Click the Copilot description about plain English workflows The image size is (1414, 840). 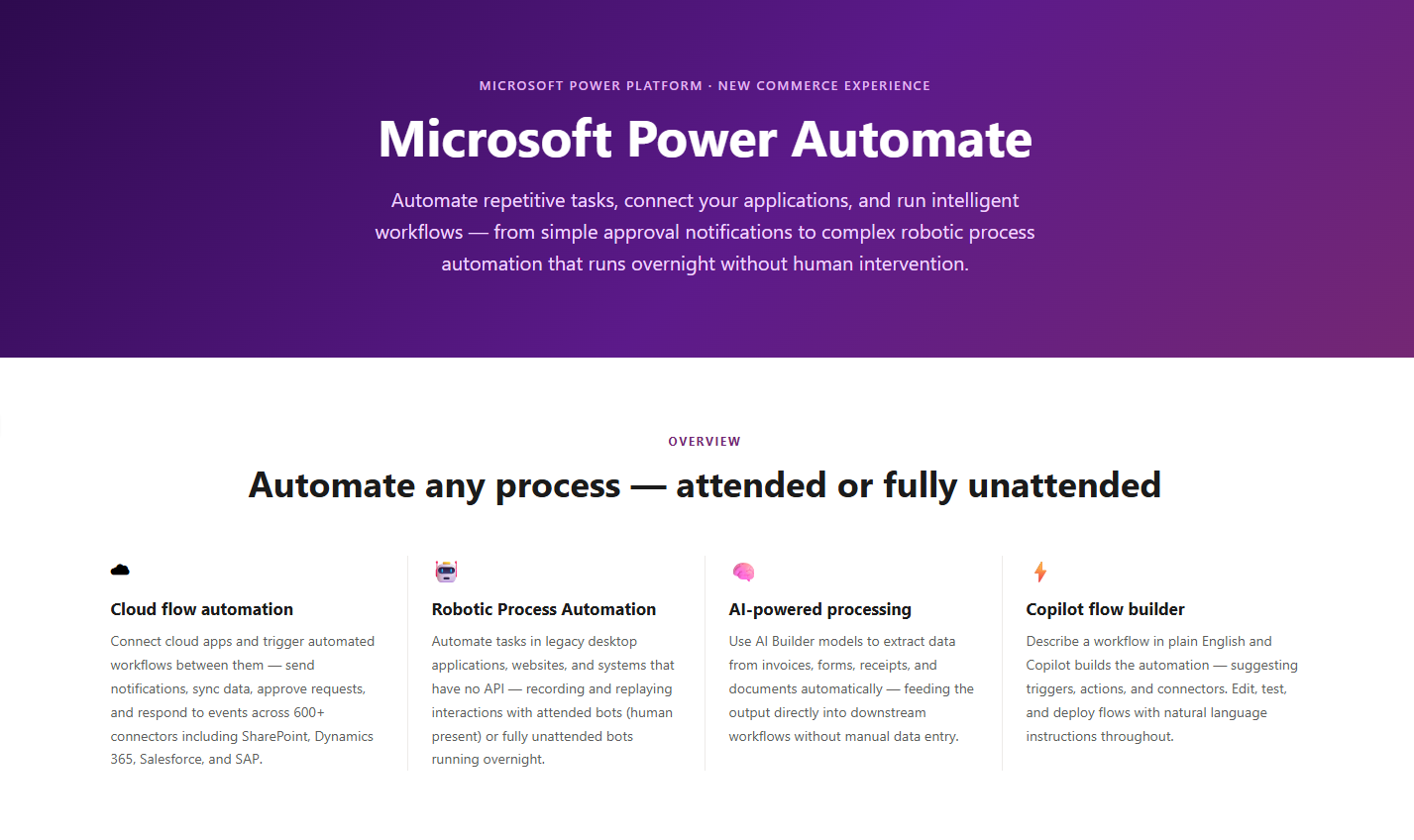coord(1161,688)
